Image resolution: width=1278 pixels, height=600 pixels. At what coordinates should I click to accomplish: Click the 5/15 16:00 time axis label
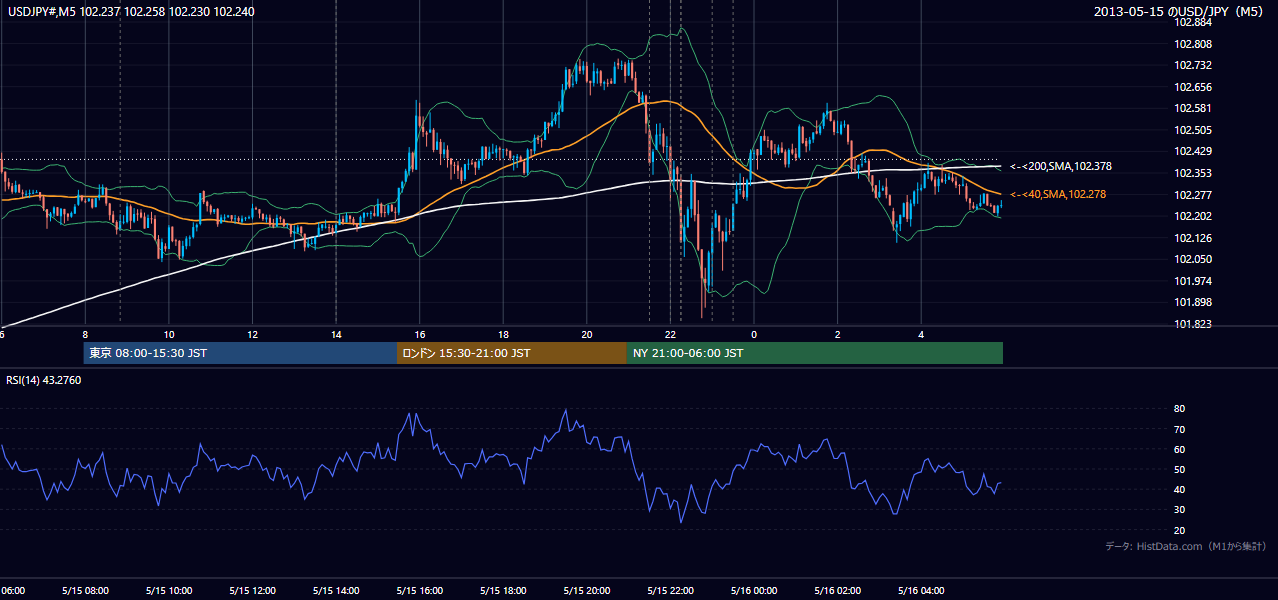coord(420,590)
